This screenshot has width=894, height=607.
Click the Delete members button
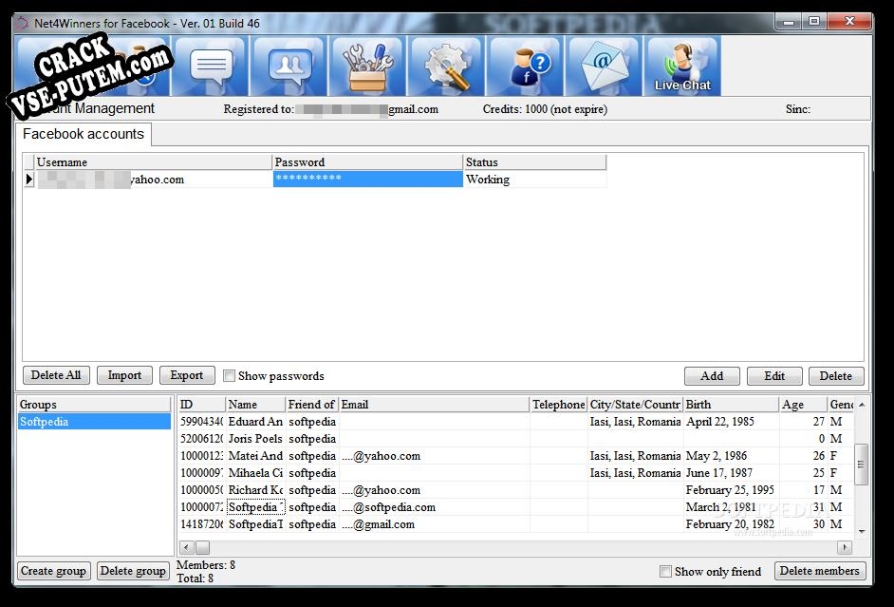click(820, 571)
